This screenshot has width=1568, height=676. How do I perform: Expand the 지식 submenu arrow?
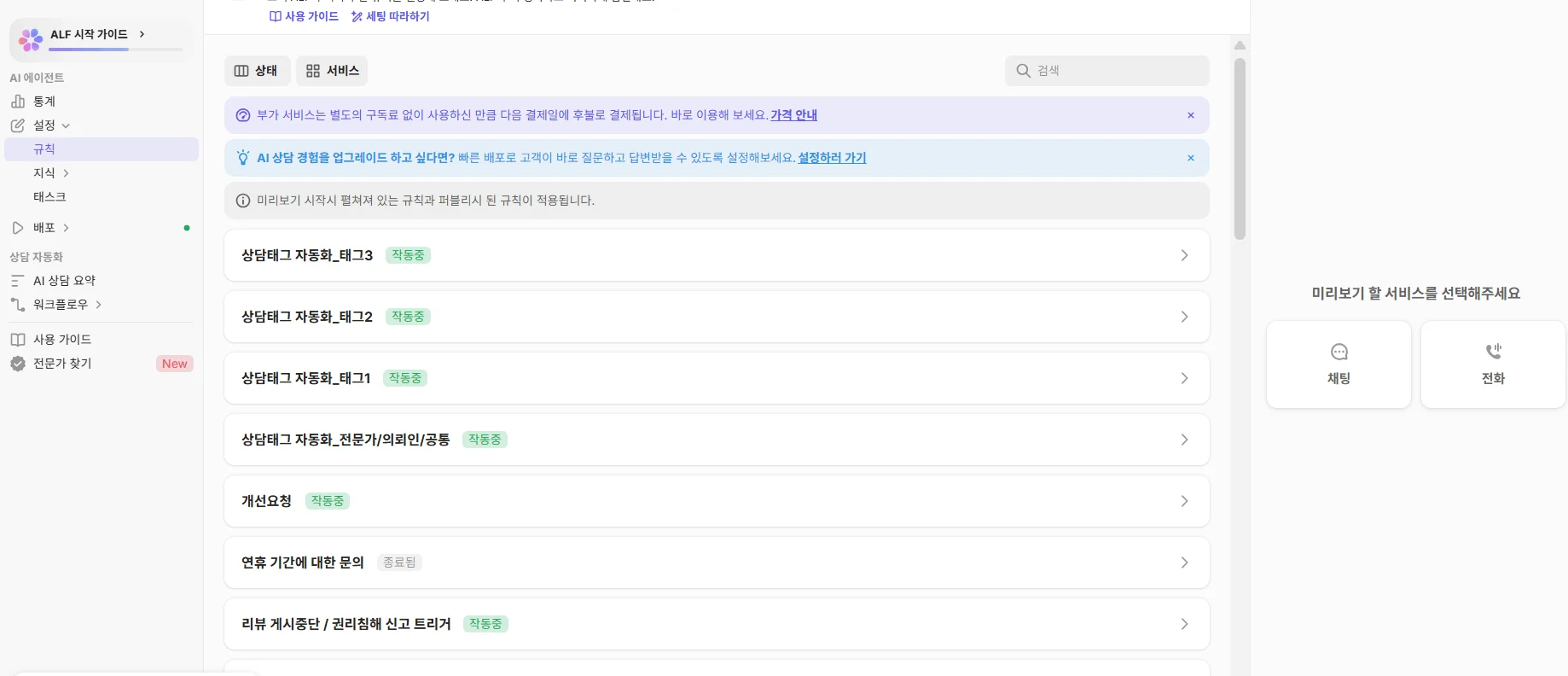[67, 173]
